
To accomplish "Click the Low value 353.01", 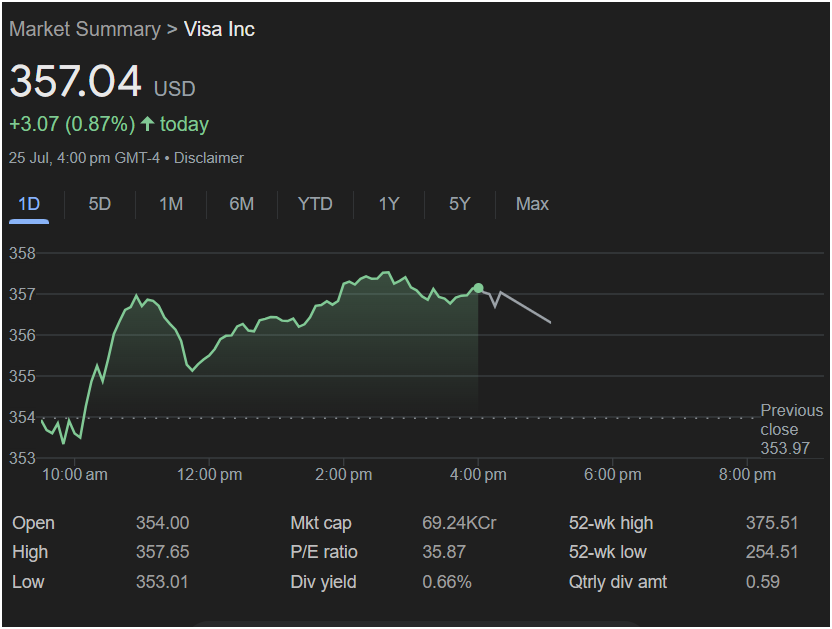I will [x=162, y=582].
